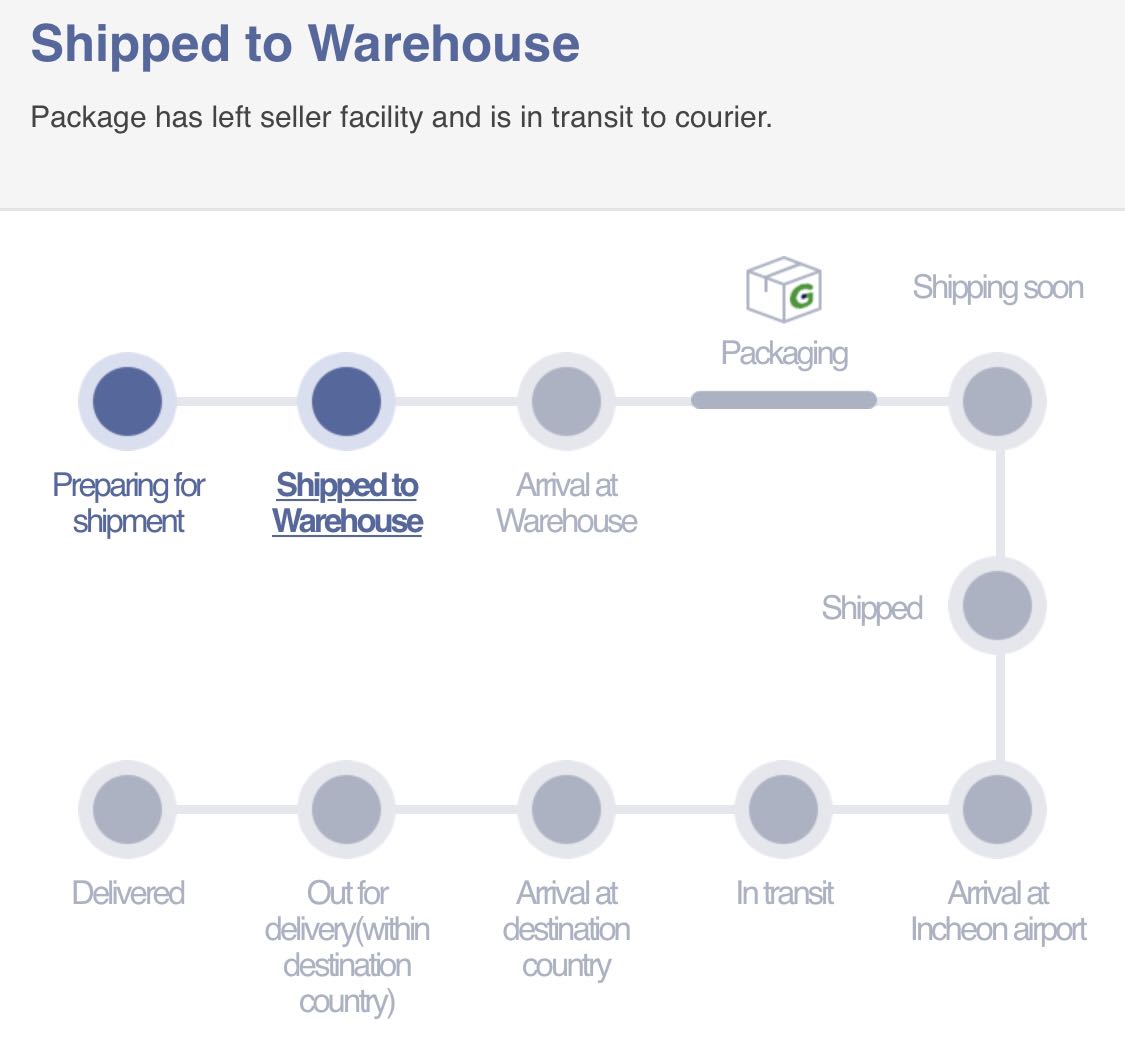Click the Arrival at Warehouse step circle
The image size is (1125, 1042).
[x=566, y=402]
